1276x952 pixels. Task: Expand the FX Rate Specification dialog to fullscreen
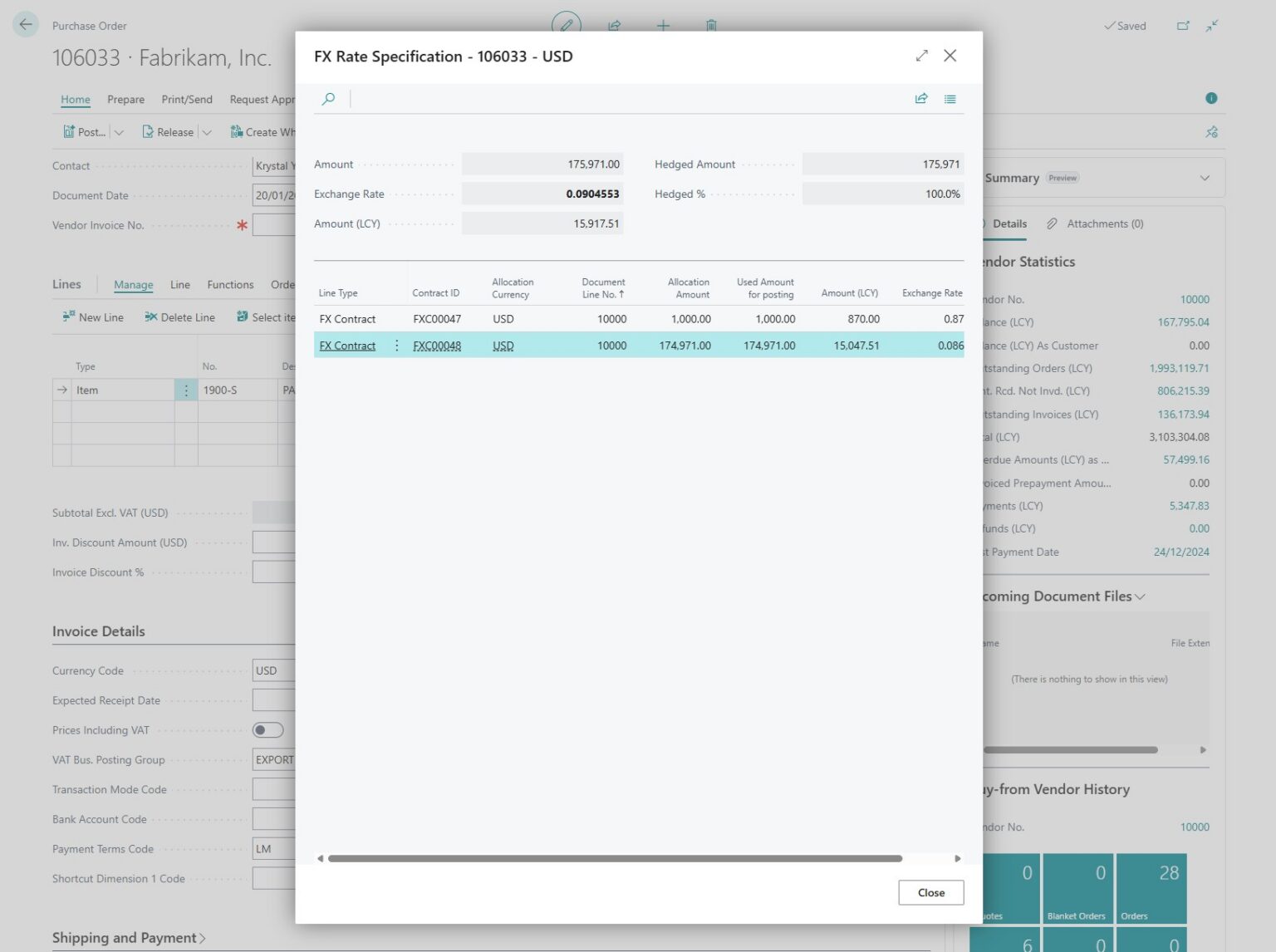tap(921, 56)
